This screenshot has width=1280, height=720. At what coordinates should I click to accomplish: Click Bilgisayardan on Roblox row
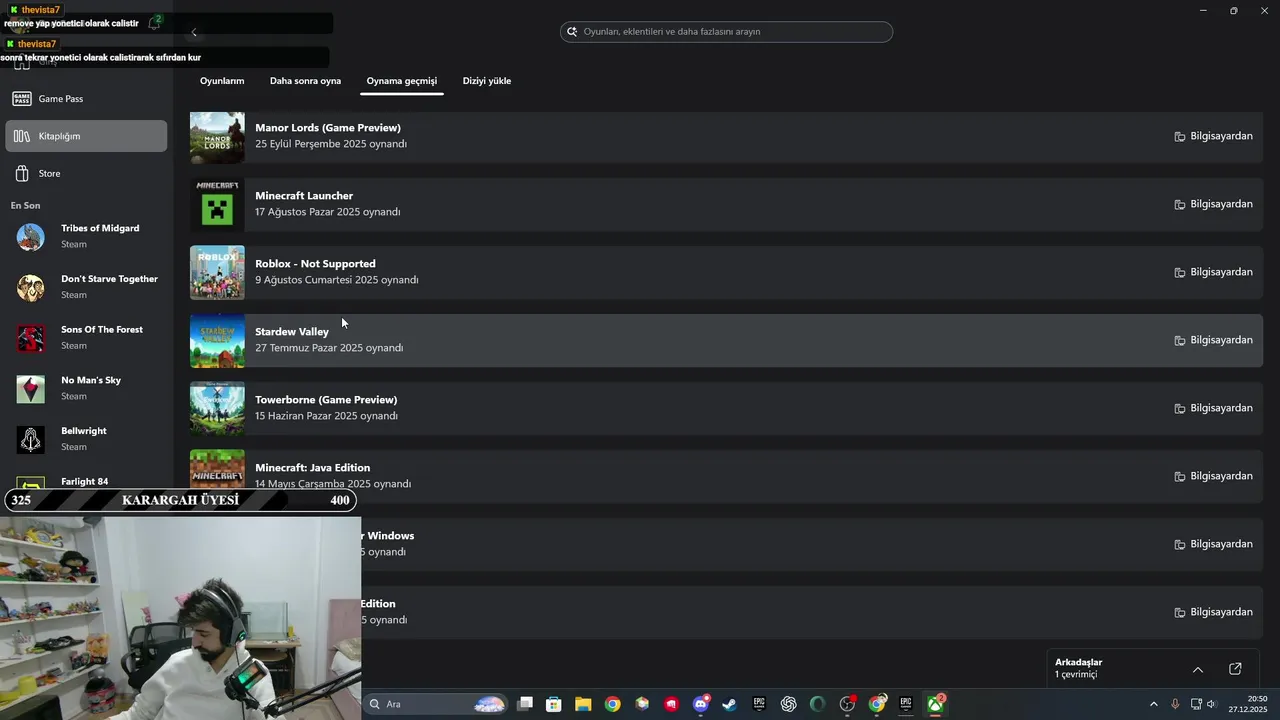[1213, 272]
